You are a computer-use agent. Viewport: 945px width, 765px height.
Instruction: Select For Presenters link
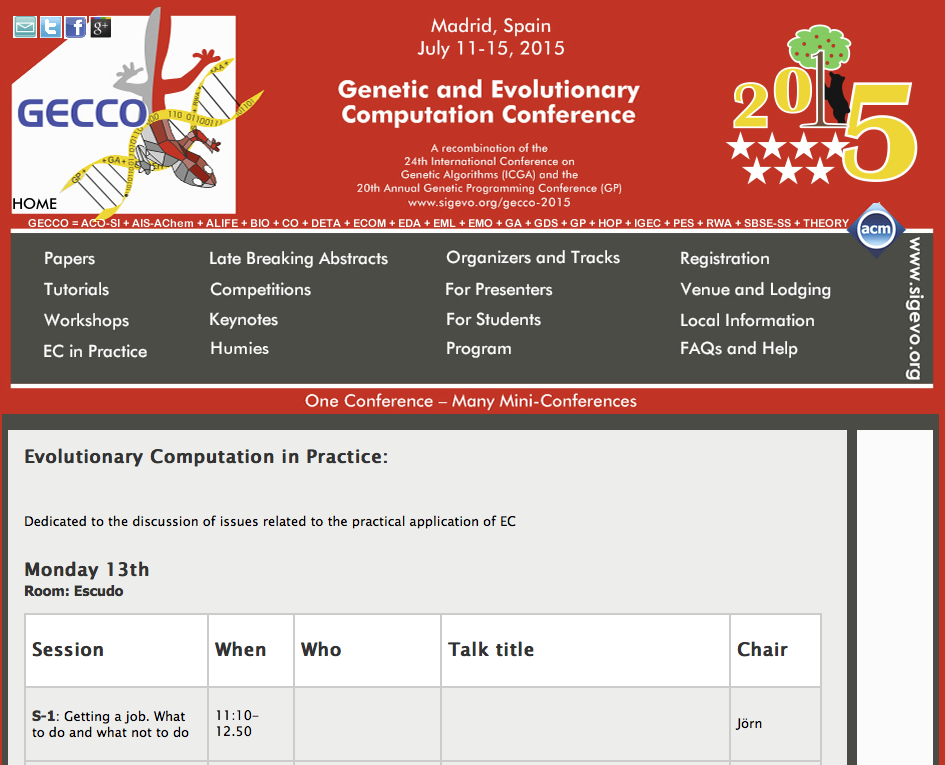click(498, 289)
